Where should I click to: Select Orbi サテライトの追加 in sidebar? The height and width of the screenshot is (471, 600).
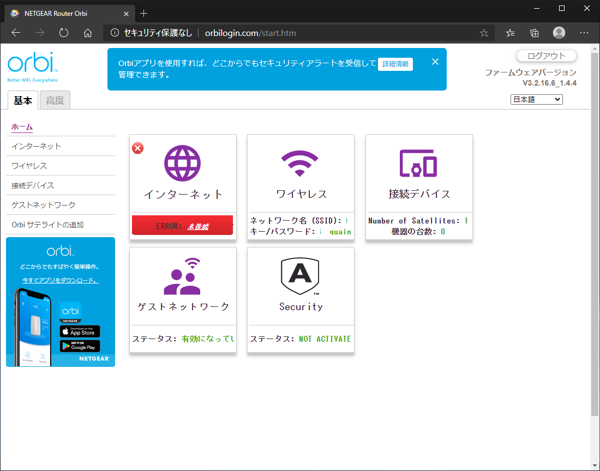[47, 225]
